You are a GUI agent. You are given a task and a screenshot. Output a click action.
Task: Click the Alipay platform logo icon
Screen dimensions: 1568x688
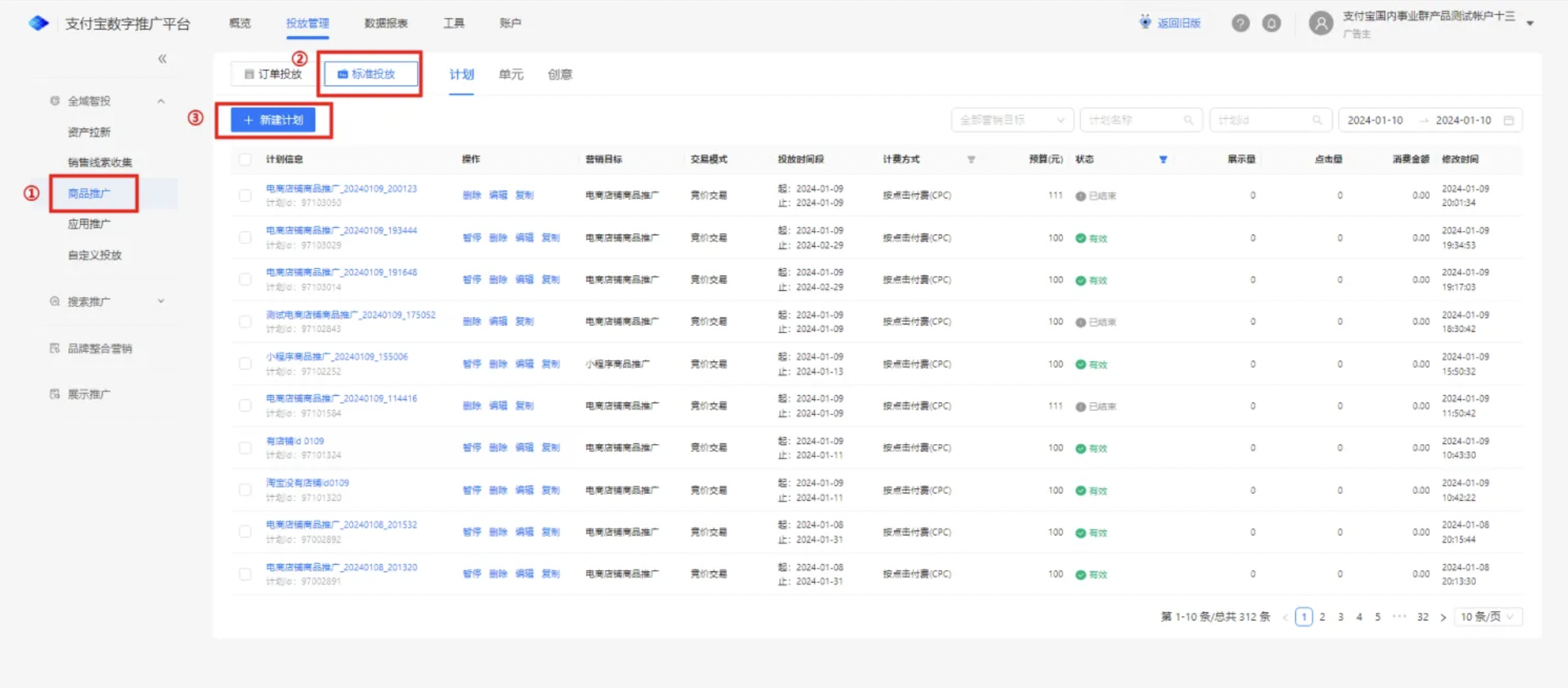click(38, 23)
